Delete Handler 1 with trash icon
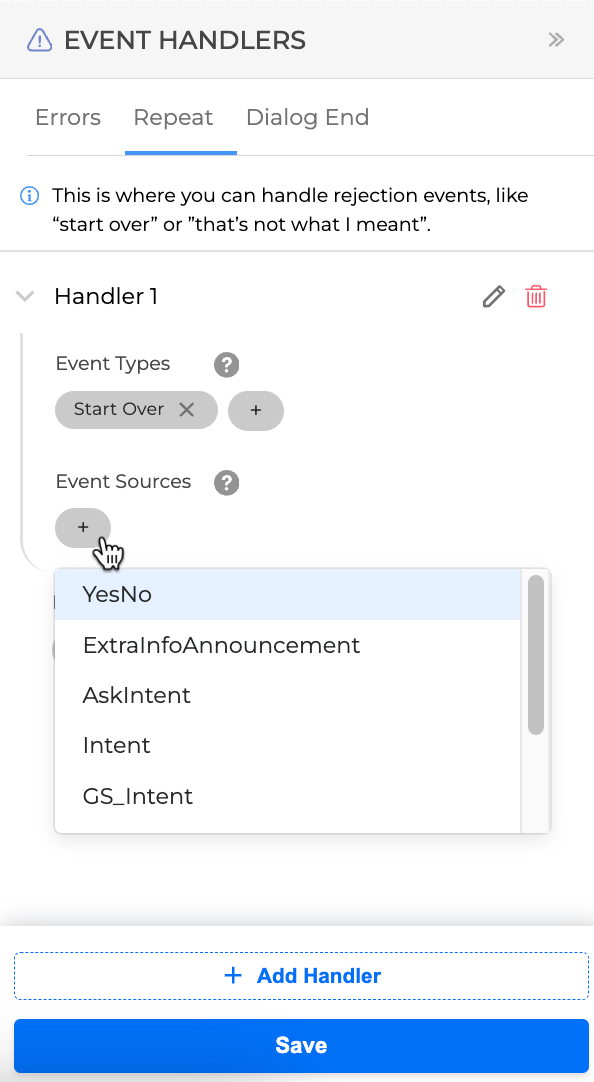Screen dimensions: 594x1082 (x=536, y=297)
